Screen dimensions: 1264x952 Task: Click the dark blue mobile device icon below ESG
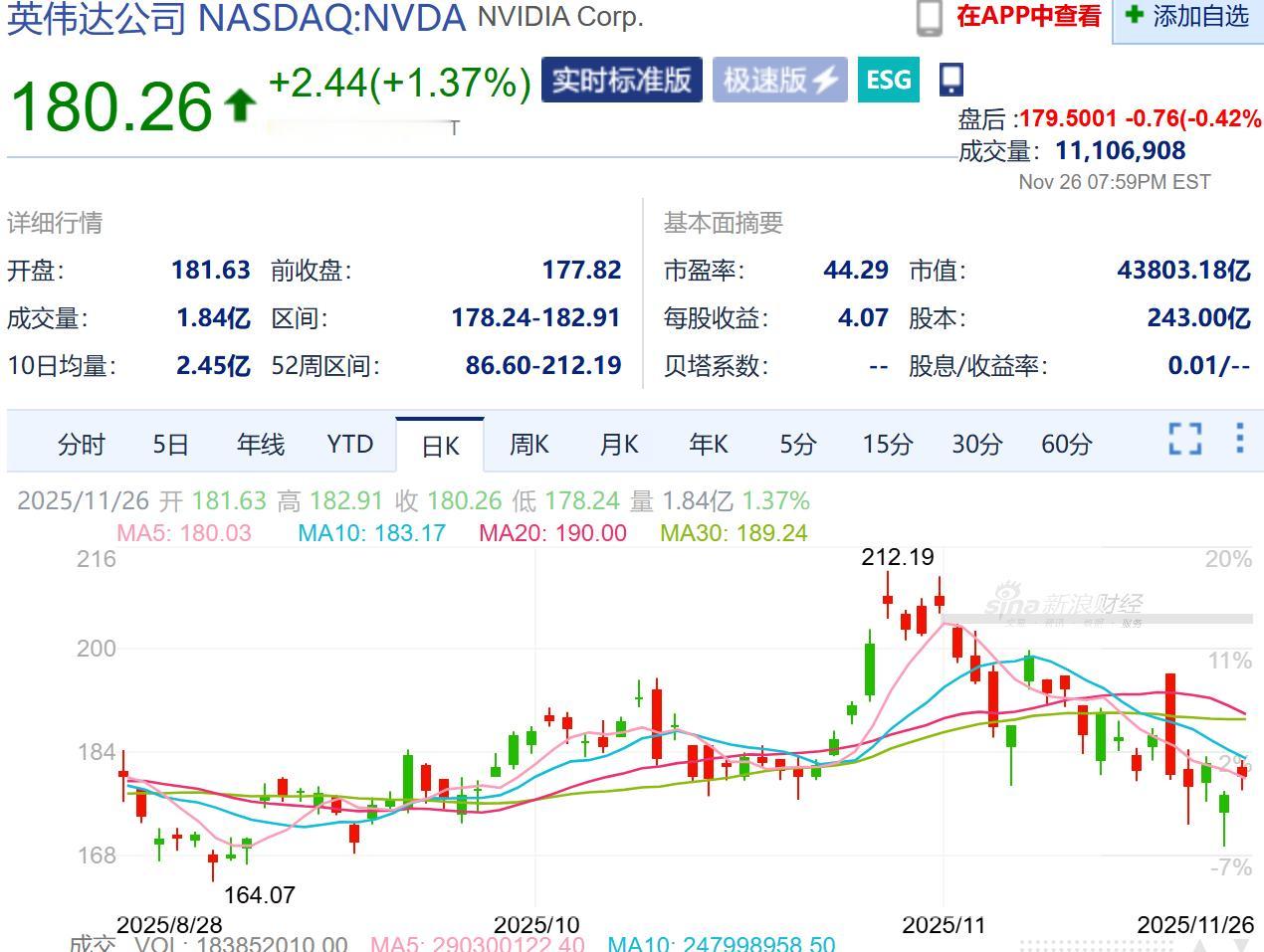950,78
